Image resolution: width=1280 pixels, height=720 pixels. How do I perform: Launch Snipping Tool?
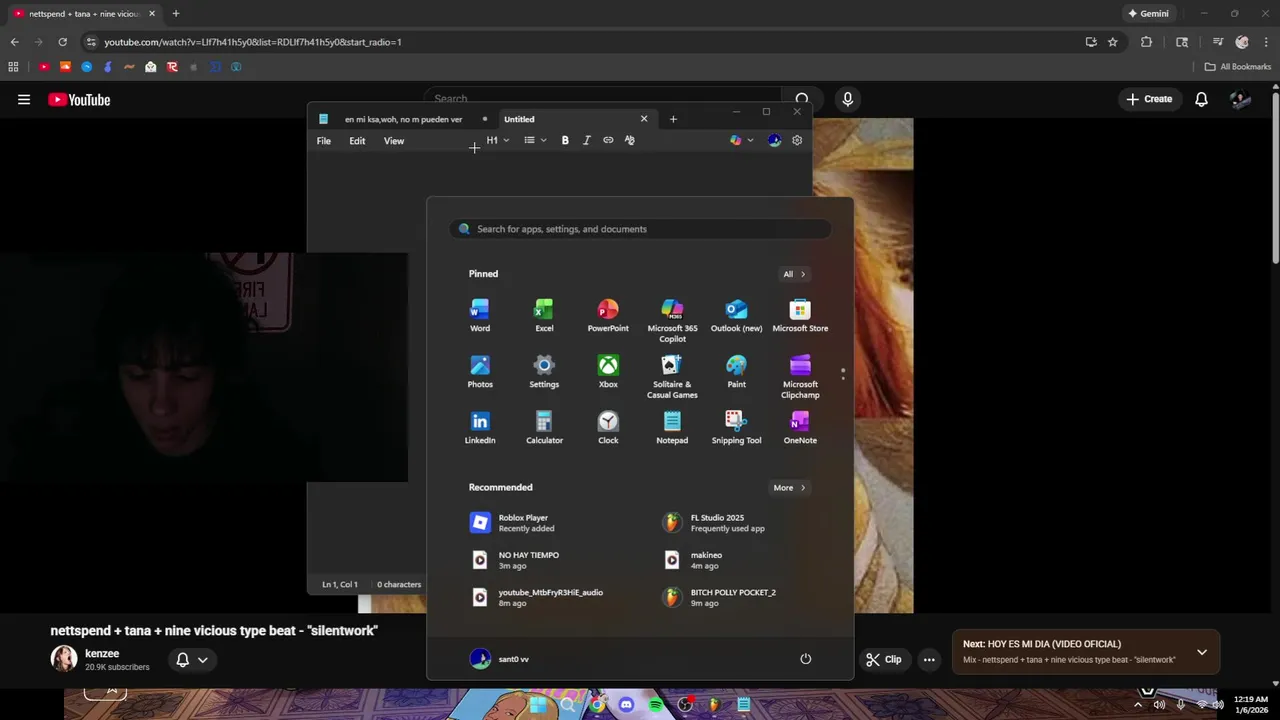[736, 428]
